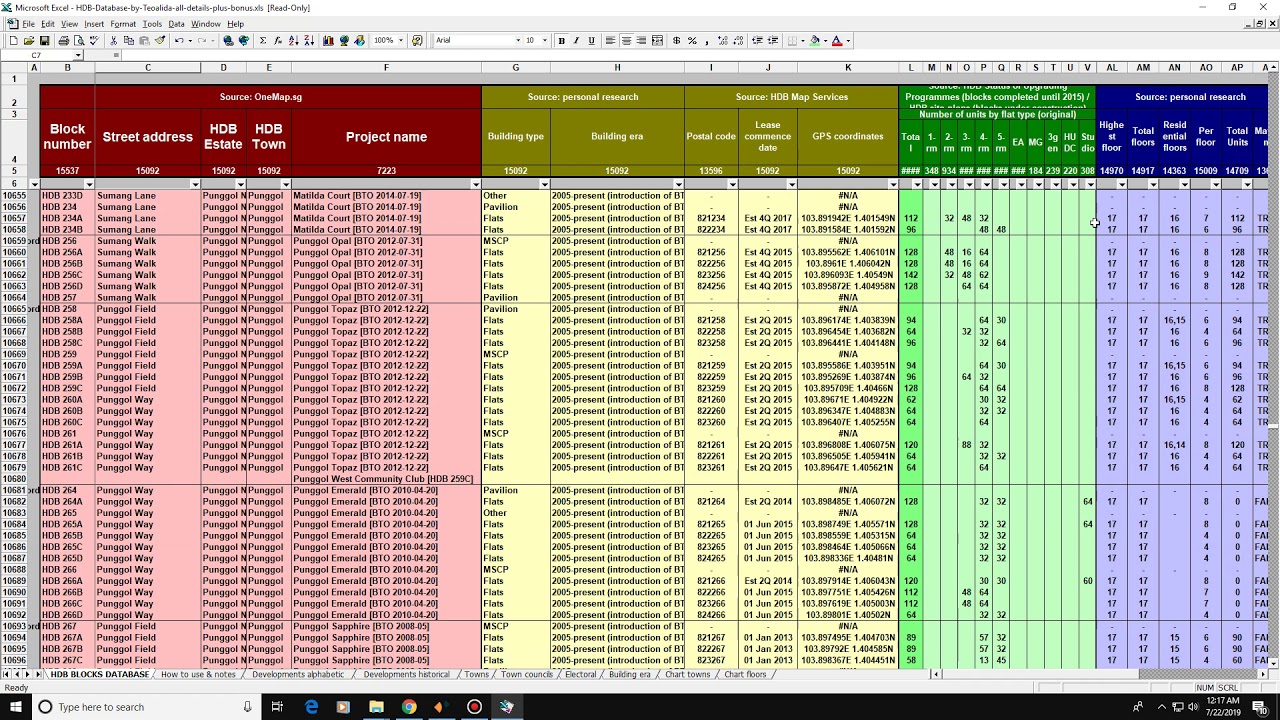Screen dimensions: 1280x720
Task: Select column F header
Action: (x=386, y=68)
